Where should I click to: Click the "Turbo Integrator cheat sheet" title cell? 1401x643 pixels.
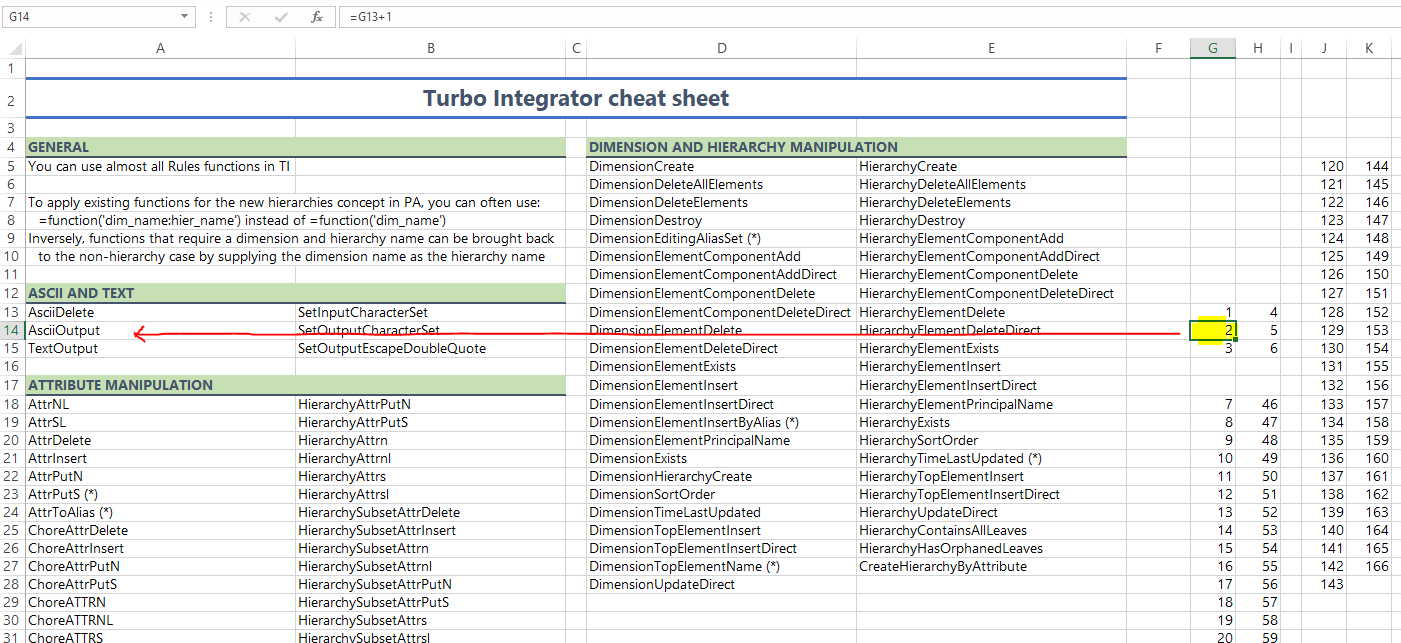(576, 99)
